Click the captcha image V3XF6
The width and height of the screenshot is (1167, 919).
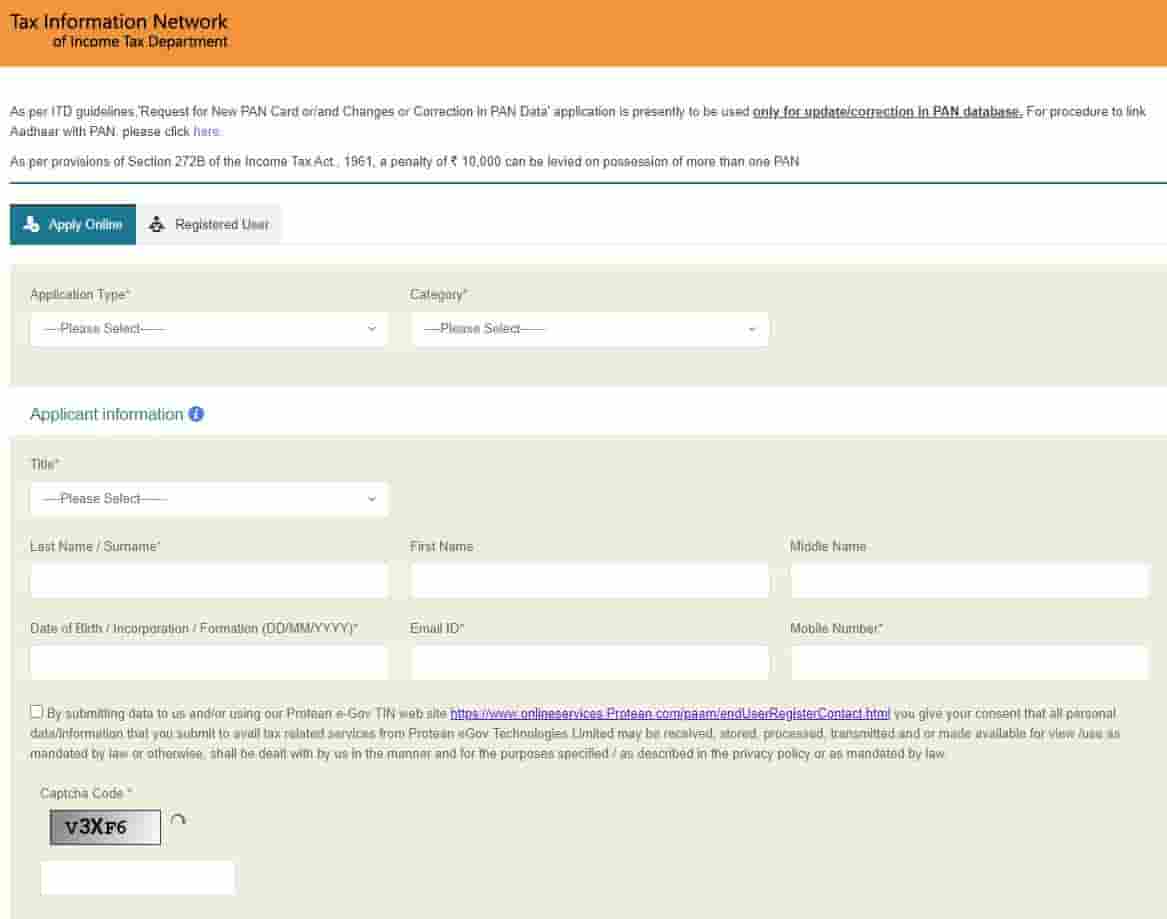(x=105, y=827)
